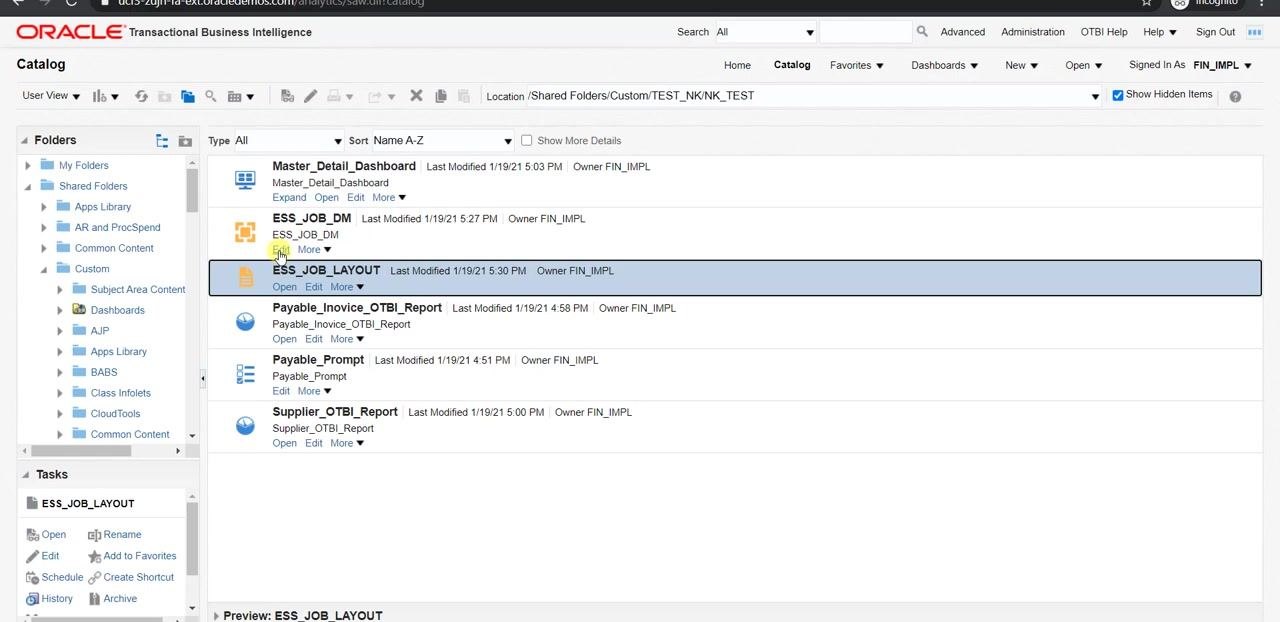Click the Show/Hide Folders panel icon
Image resolution: width=1280 pixels, height=622 pixels.
point(187,96)
